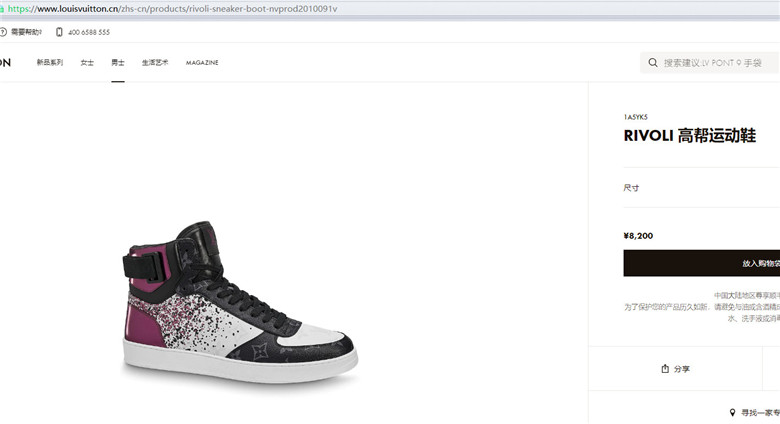This screenshot has width=780, height=424.
Task: Click the 寻找一家专卖店 store finder link
Action: (761, 413)
